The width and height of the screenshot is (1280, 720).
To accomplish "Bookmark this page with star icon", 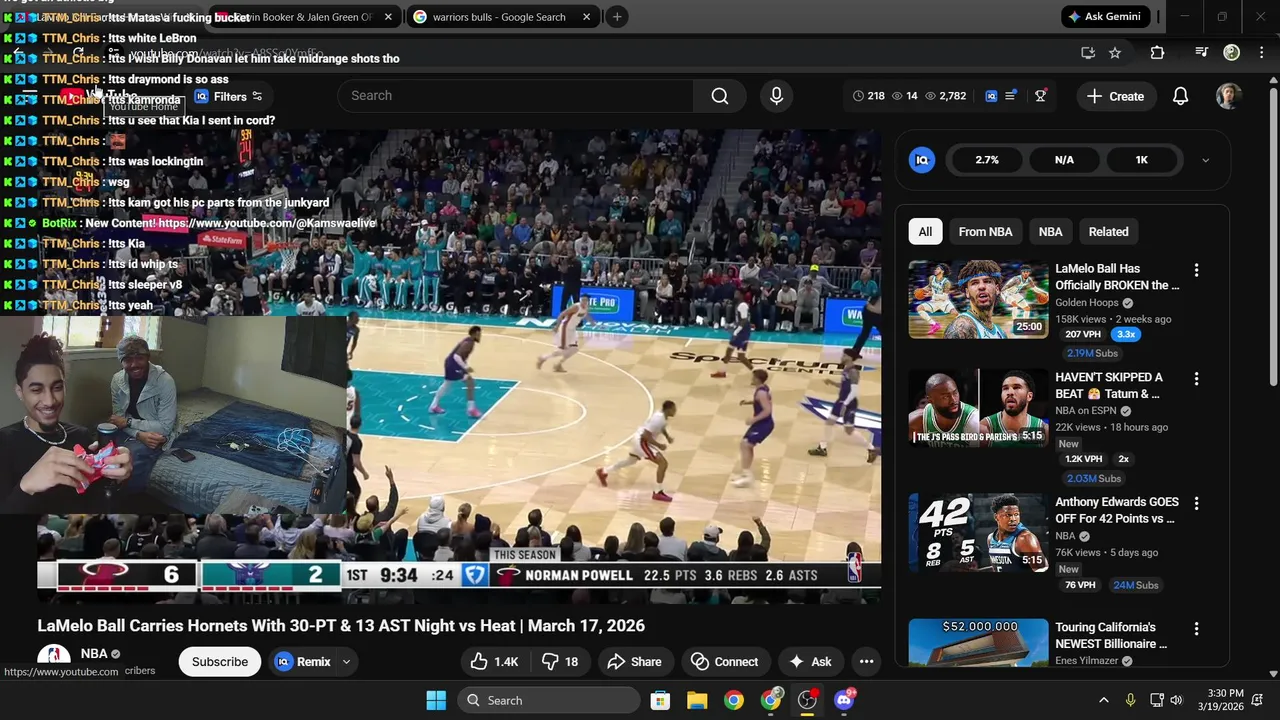I will point(1115,52).
